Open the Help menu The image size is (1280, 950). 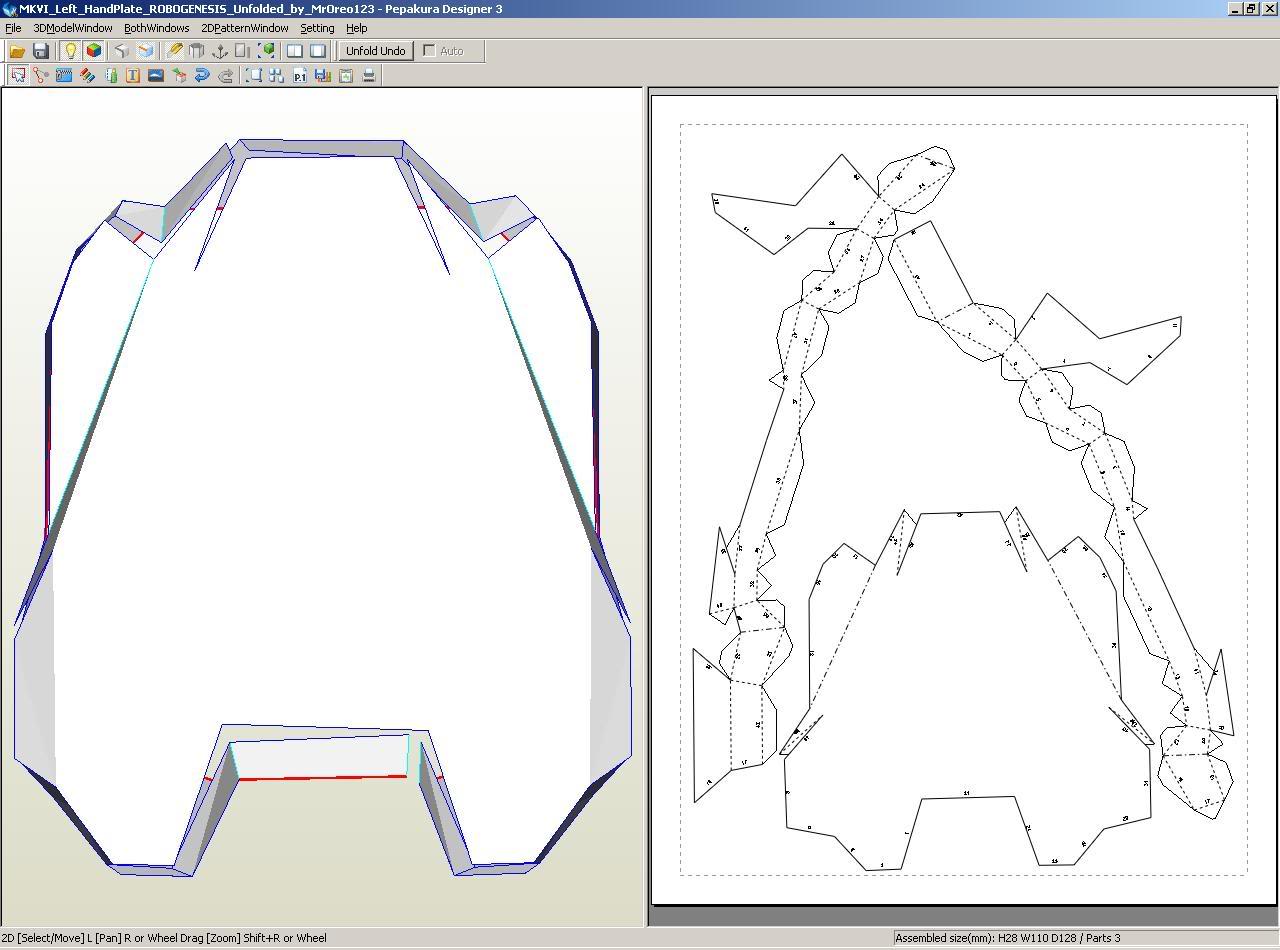[x=356, y=28]
